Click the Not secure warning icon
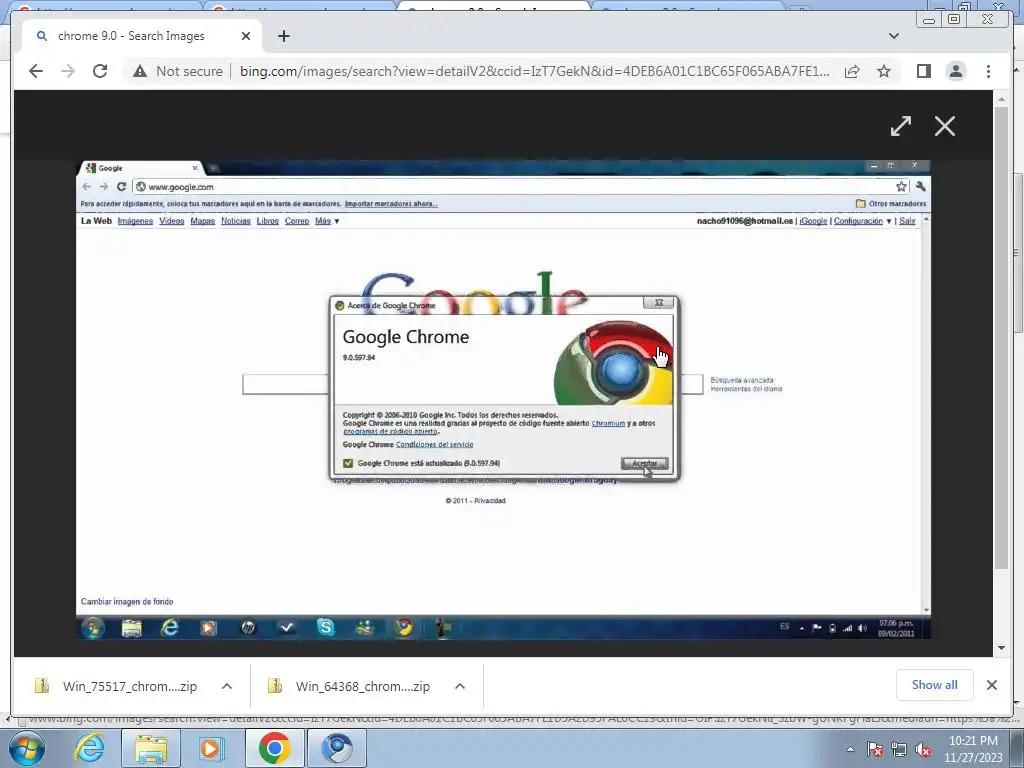 coord(140,71)
